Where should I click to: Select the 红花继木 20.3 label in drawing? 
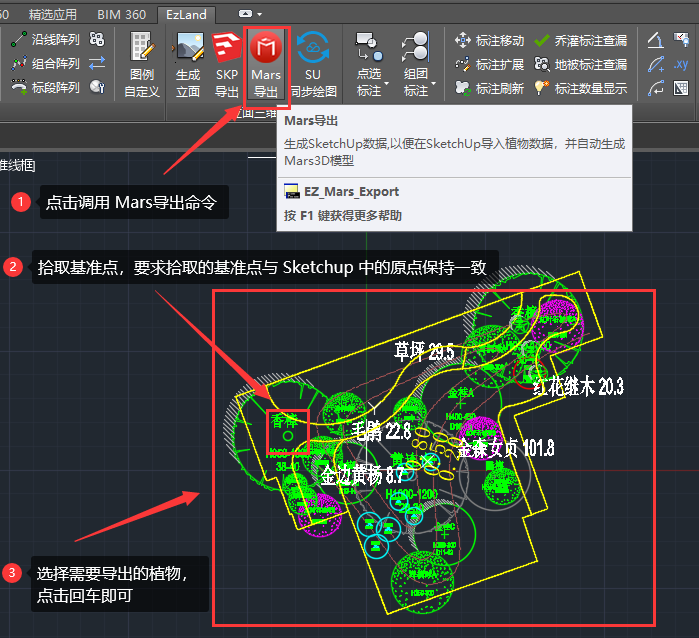pos(579,386)
